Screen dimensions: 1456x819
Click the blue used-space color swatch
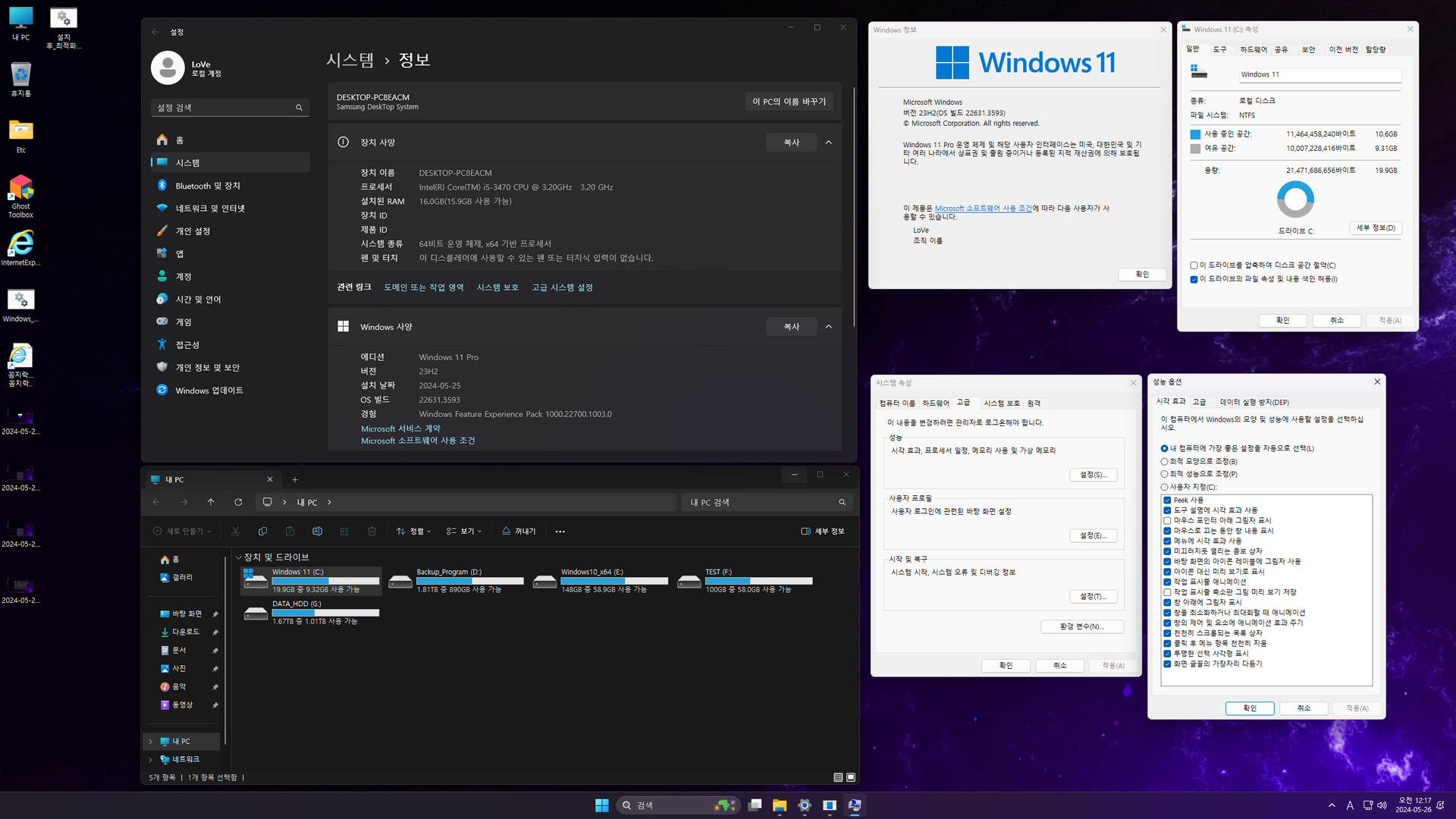click(x=1195, y=134)
